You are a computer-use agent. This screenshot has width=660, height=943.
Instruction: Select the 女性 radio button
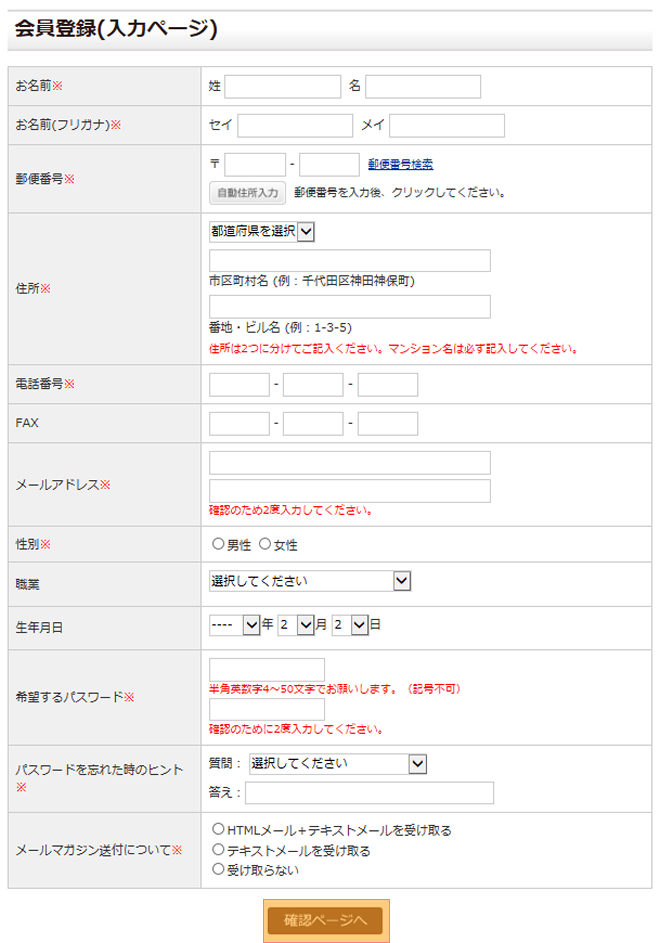pyautogui.click(x=265, y=545)
